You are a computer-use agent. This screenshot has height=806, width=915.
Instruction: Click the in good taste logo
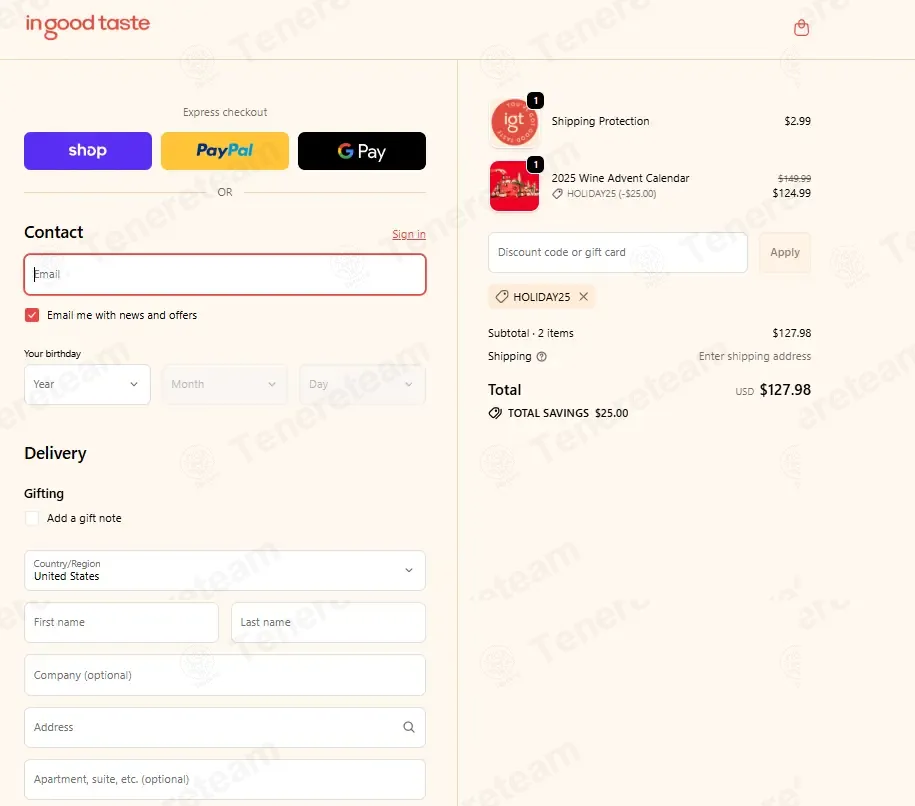[88, 25]
